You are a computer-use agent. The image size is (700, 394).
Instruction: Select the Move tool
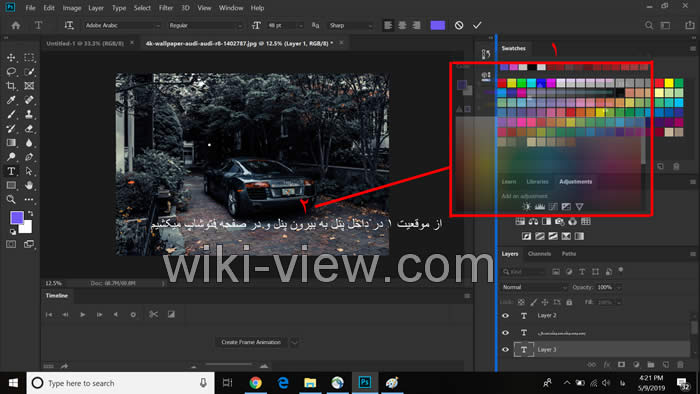tap(11, 58)
